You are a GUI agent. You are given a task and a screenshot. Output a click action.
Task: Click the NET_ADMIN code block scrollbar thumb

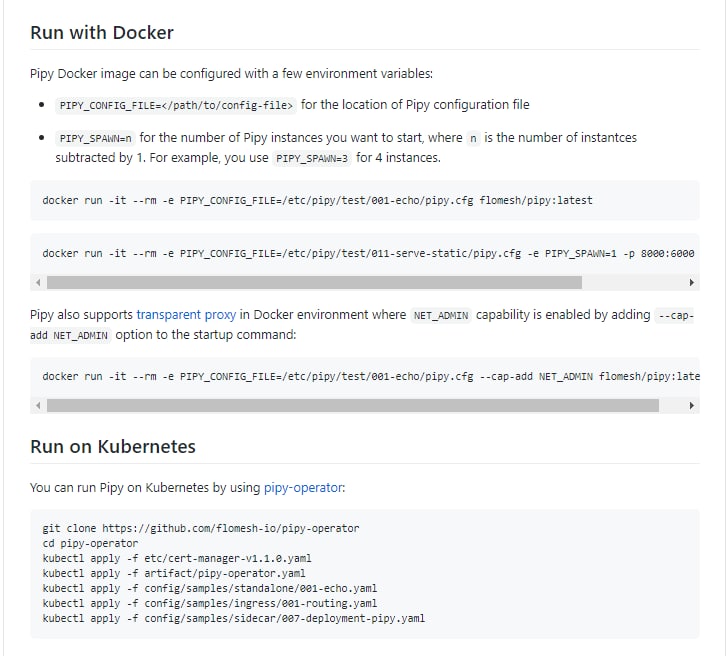tap(353, 406)
